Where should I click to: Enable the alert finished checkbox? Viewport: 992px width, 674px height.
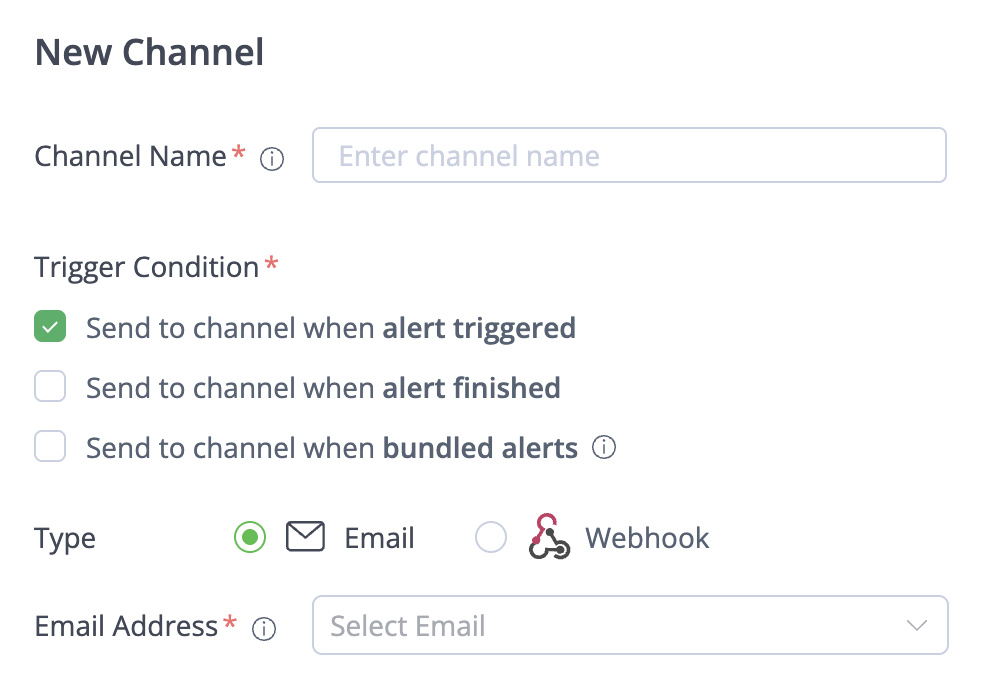(x=50, y=387)
